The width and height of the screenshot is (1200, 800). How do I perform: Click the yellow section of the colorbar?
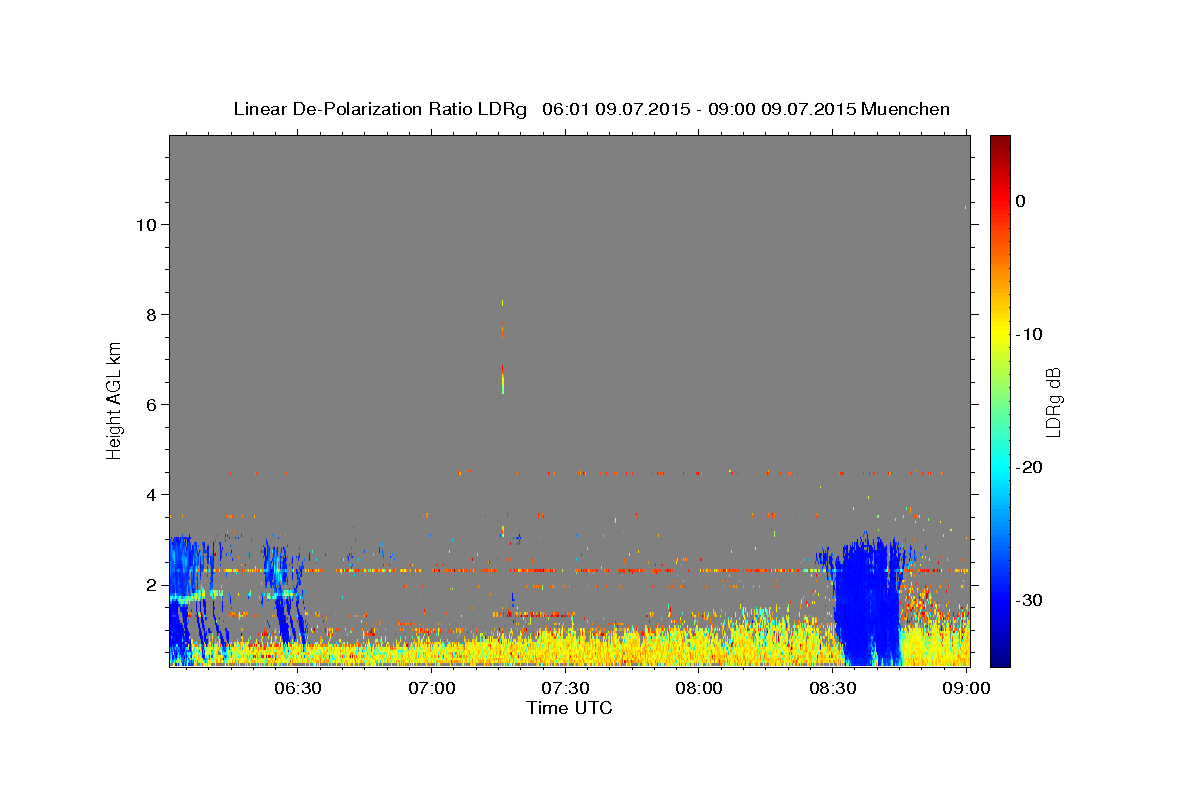click(x=1000, y=334)
